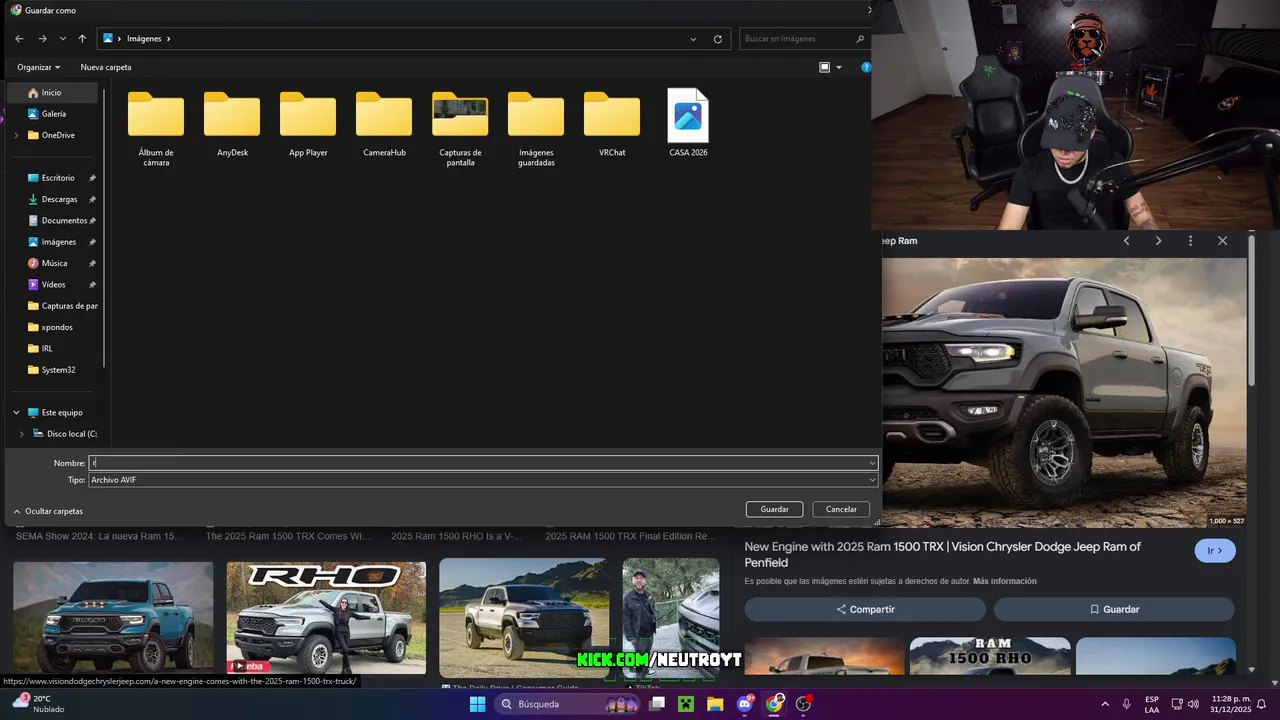Open the RAM 1500 RHO related thumbnail
This screenshot has height=720, width=1280.
(990, 656)
